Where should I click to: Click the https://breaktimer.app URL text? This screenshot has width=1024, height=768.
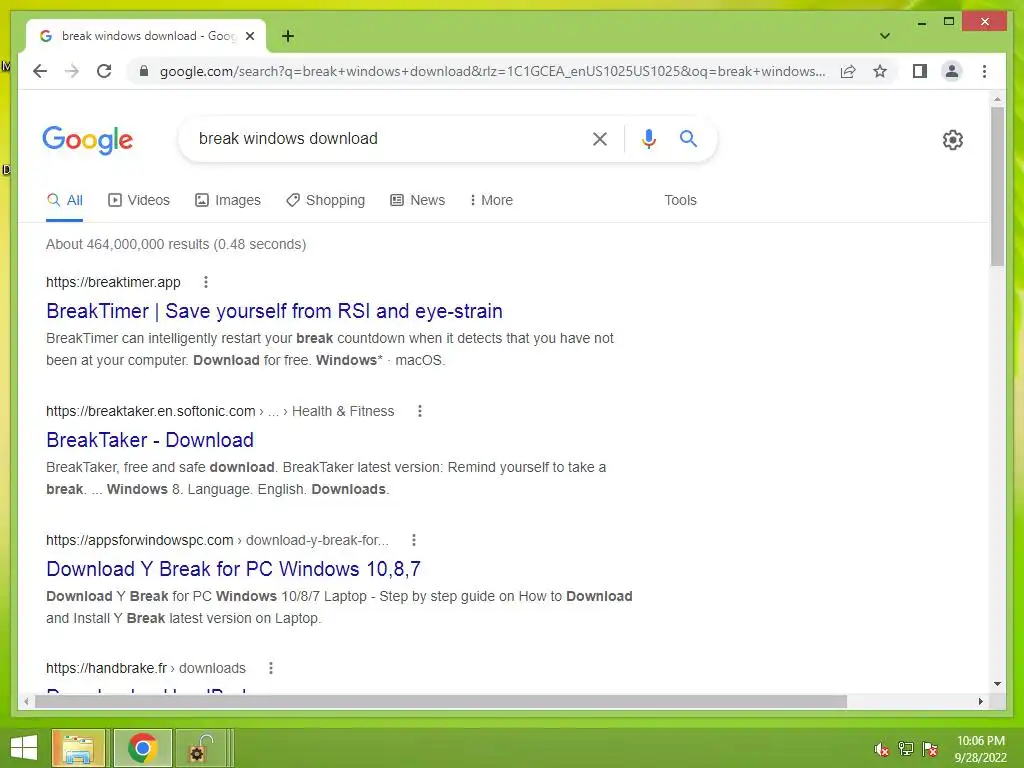[113, 282]
